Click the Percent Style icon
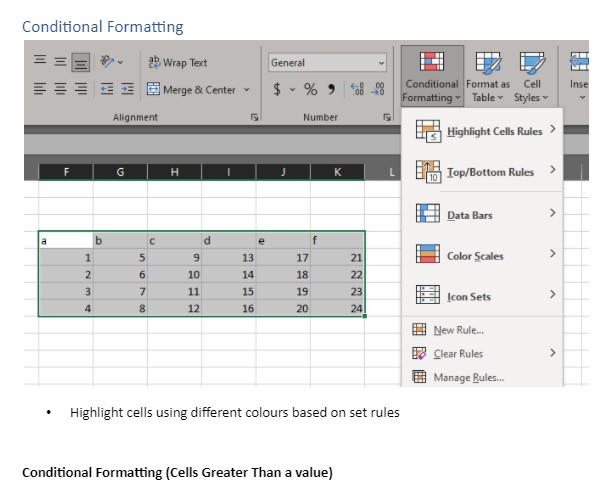This screenshot has width=613, height=487. [x=310, y=90]
